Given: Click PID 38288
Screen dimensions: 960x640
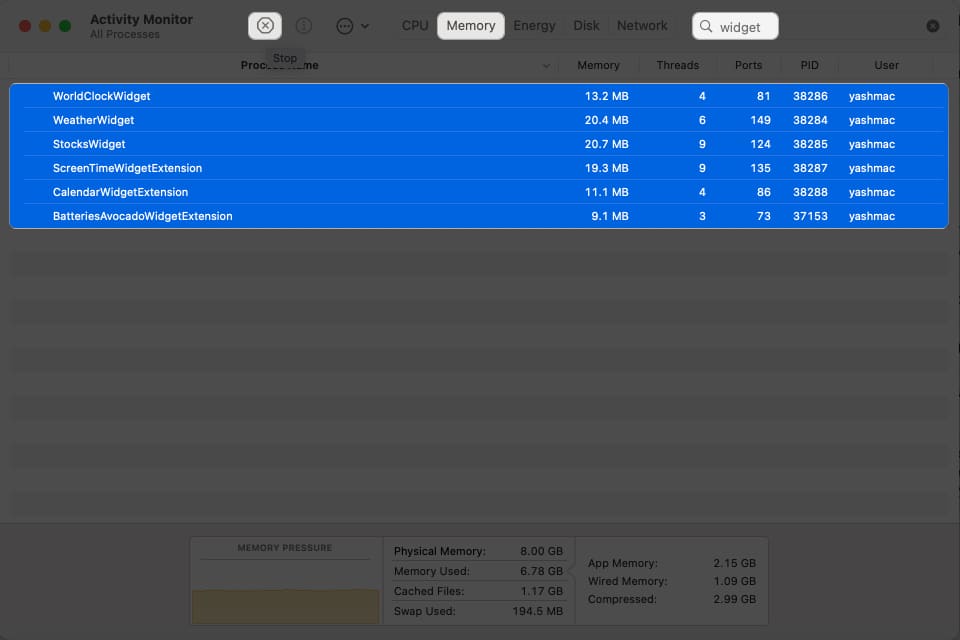Looking at the screenshot, I should (810, 192).
